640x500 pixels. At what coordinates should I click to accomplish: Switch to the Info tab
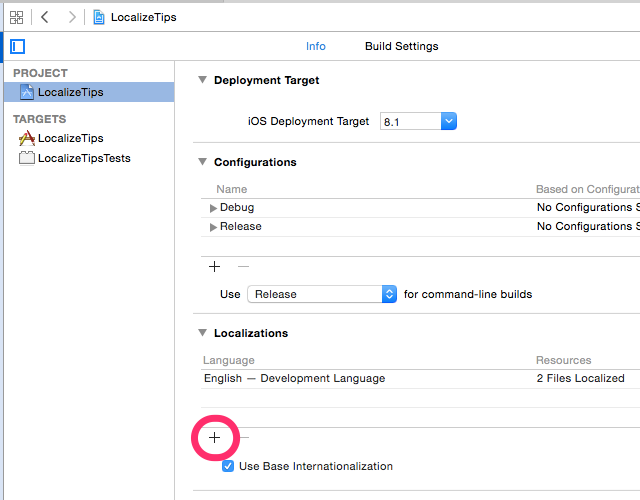coord(316,46)
